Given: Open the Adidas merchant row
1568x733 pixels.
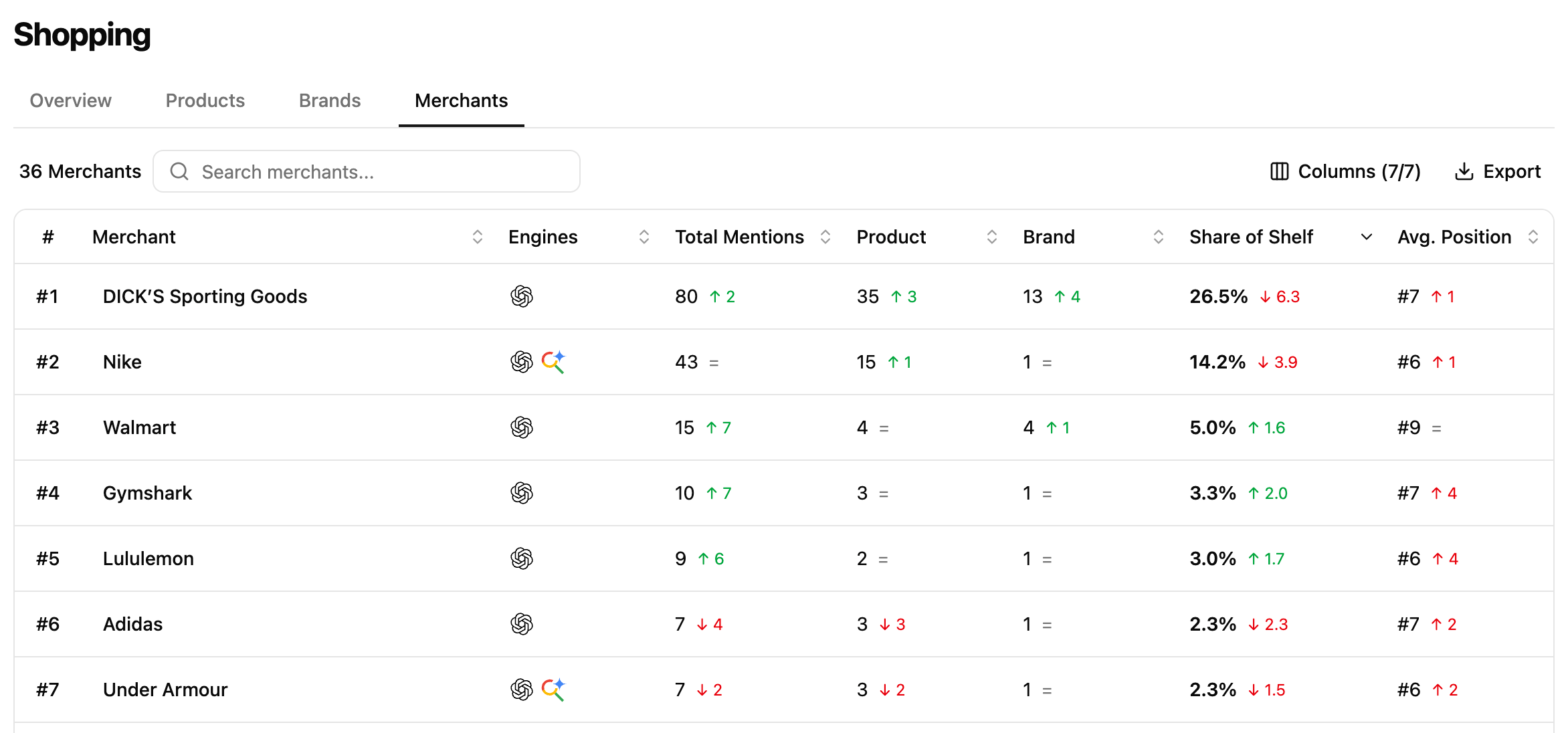Looking at the screenshot, I should point(784,624).
